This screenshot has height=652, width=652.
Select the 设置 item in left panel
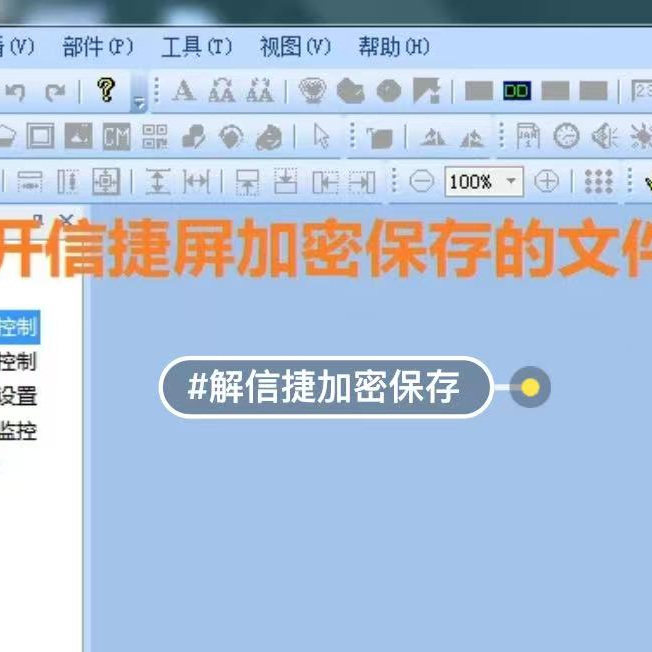point(18,396)
